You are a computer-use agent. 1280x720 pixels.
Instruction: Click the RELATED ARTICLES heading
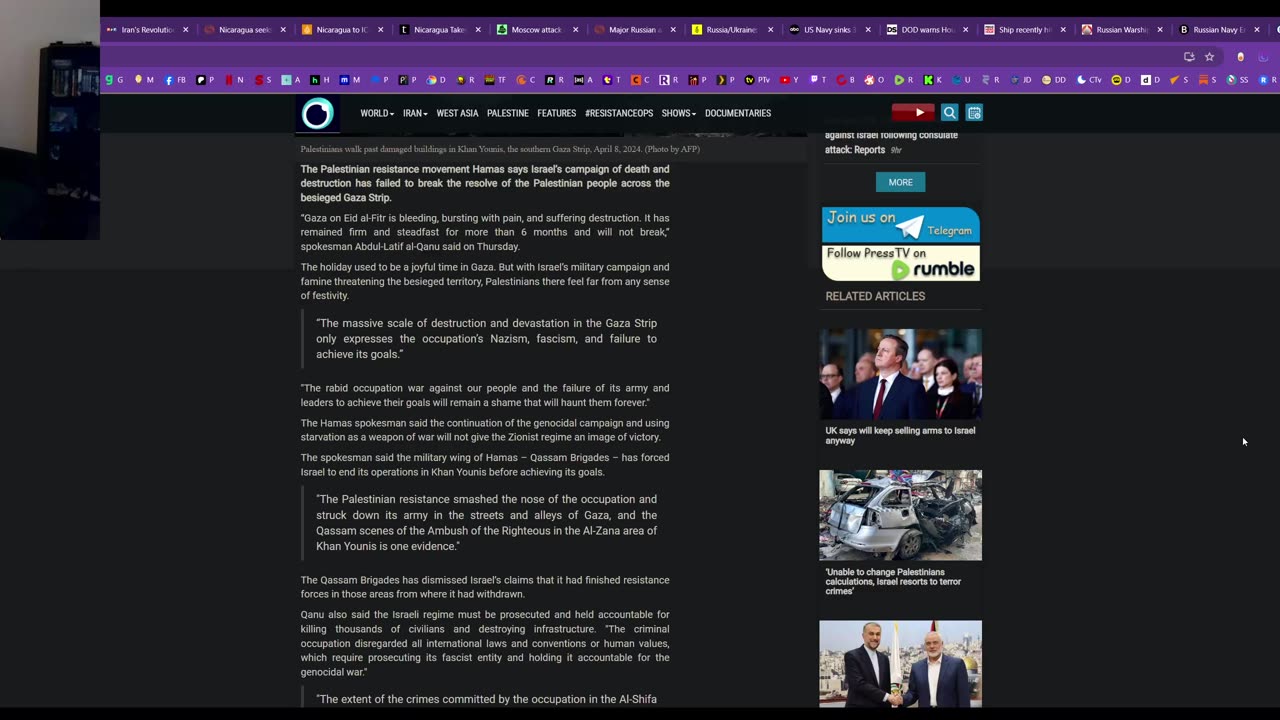[x=875, y=296]
